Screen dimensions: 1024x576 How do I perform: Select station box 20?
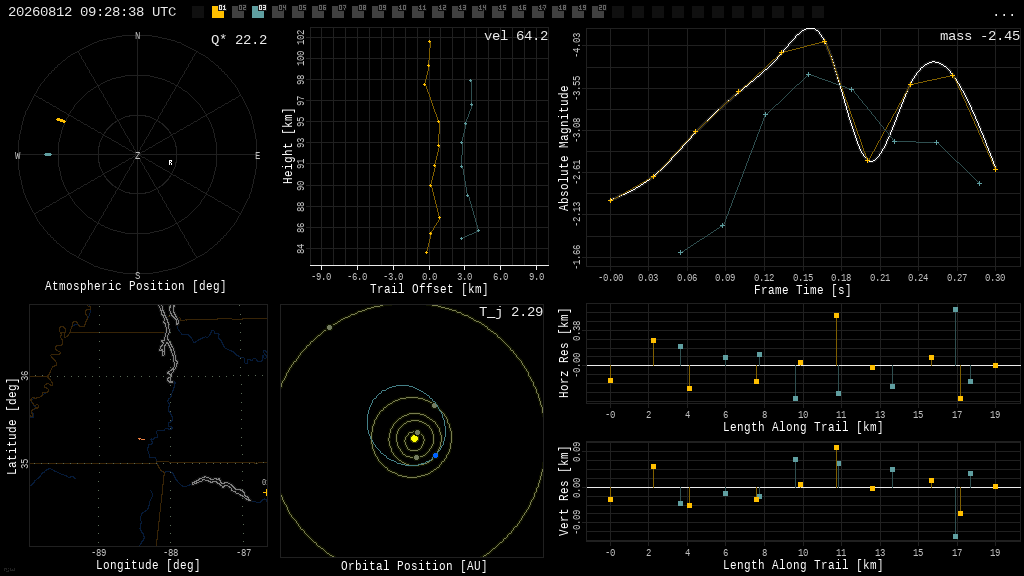pos(598,12)
